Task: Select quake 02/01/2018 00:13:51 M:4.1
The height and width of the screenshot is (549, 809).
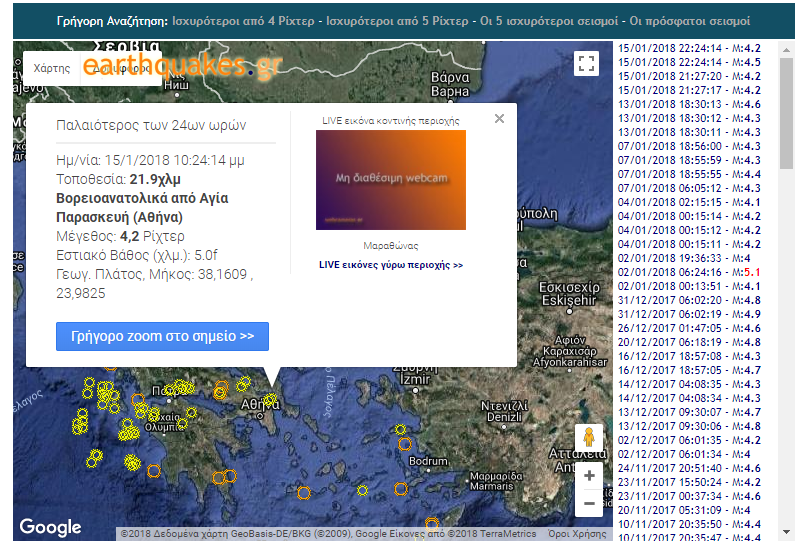Action: [689, 286]
